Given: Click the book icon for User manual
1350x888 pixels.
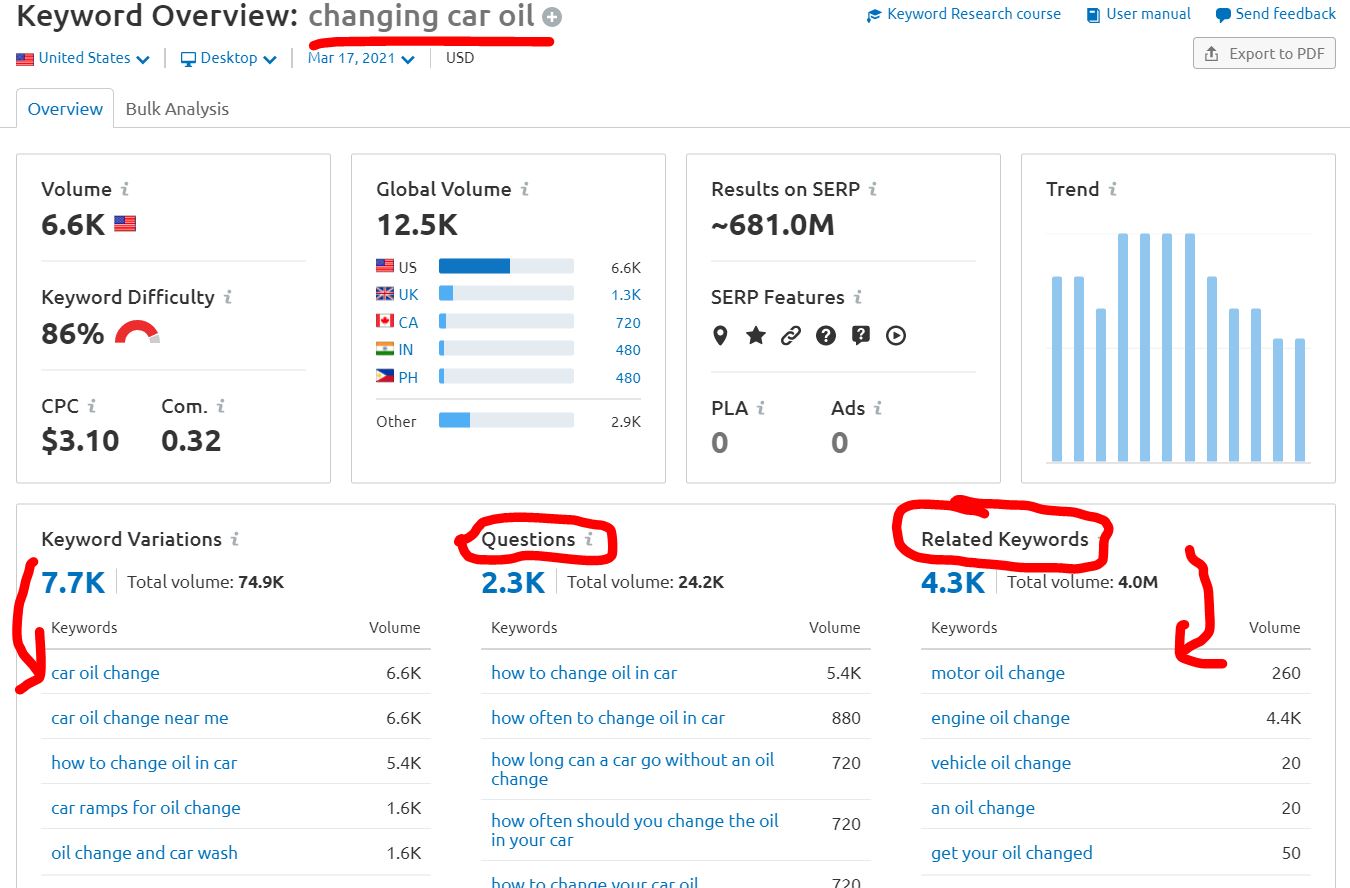Looking at the screenshot, I should [1094, 15].
